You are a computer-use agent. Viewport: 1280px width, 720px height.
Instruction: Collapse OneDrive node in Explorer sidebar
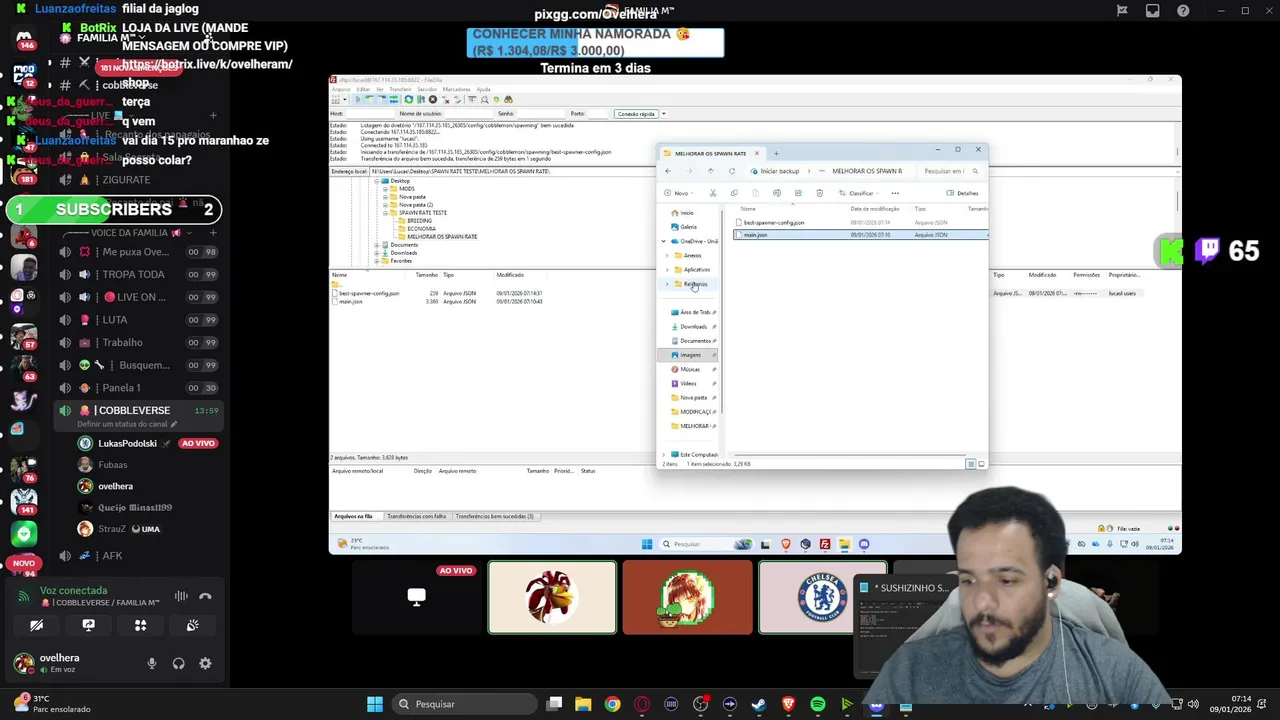663,242
